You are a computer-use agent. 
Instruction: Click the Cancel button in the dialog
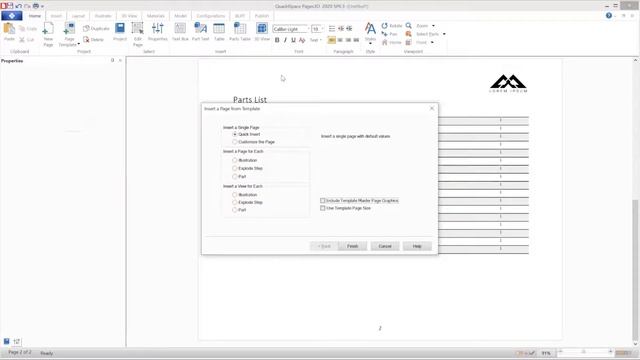pyautogui.click(x=385, y=246)
